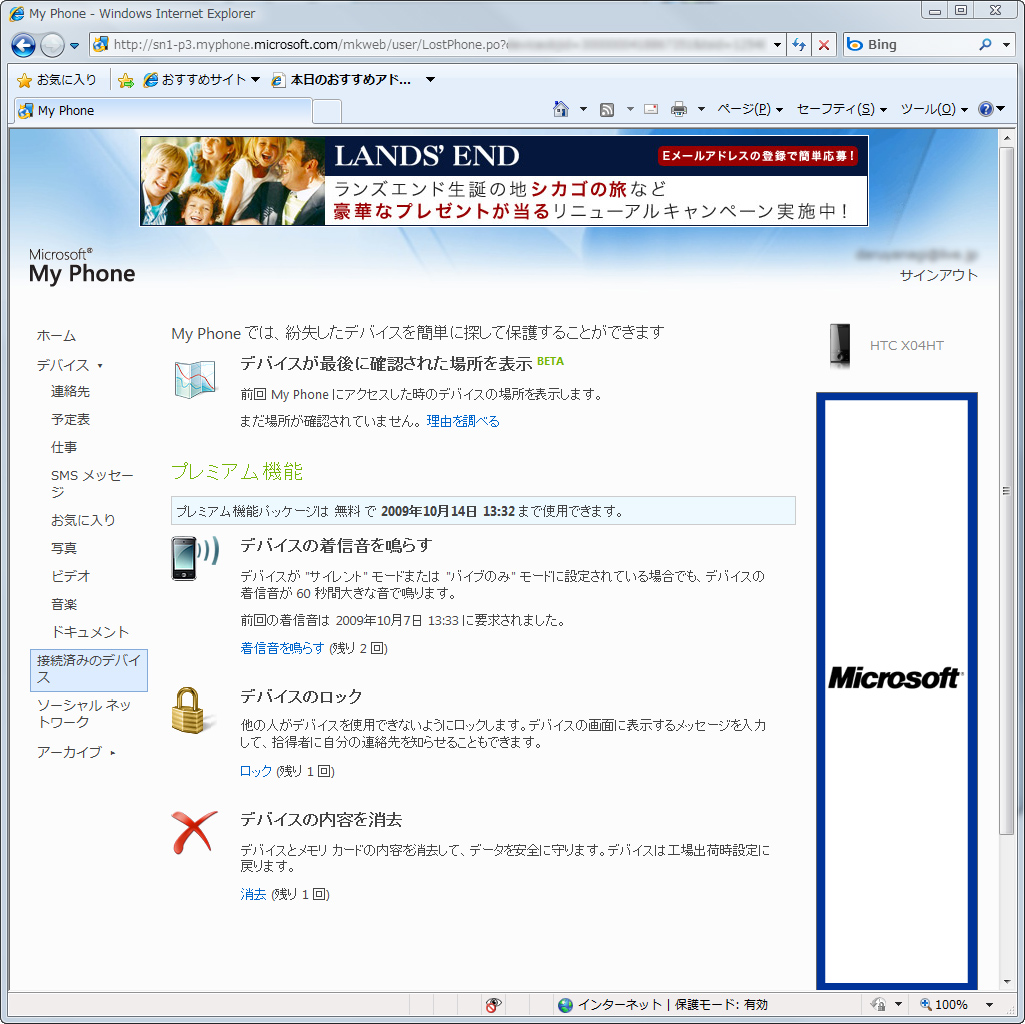Select the padlock device lock icon
This screenshot has height=1024, width=1025.
point(194,709)
